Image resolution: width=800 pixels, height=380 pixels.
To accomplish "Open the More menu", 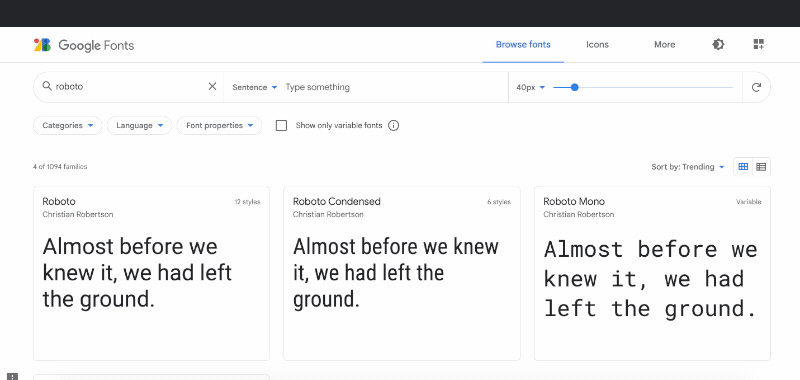I will pyautogui.click(x=664, y=44).
